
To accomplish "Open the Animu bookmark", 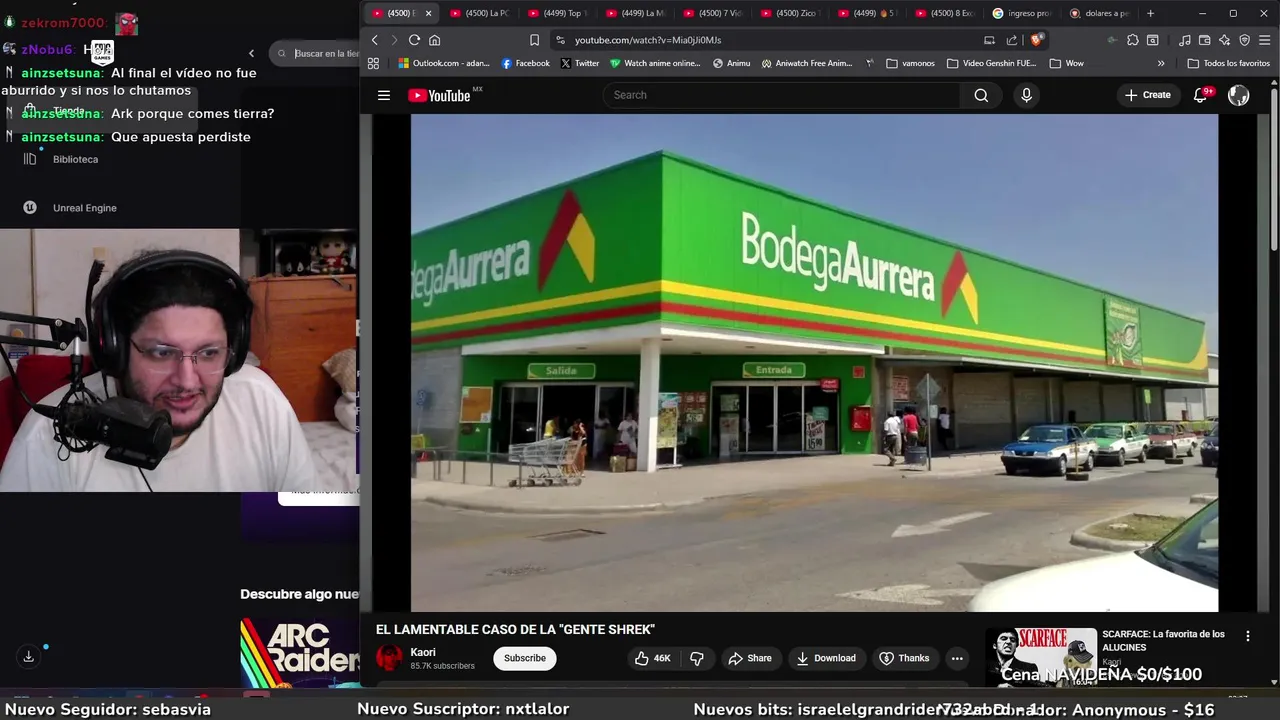I will point(731,63).
